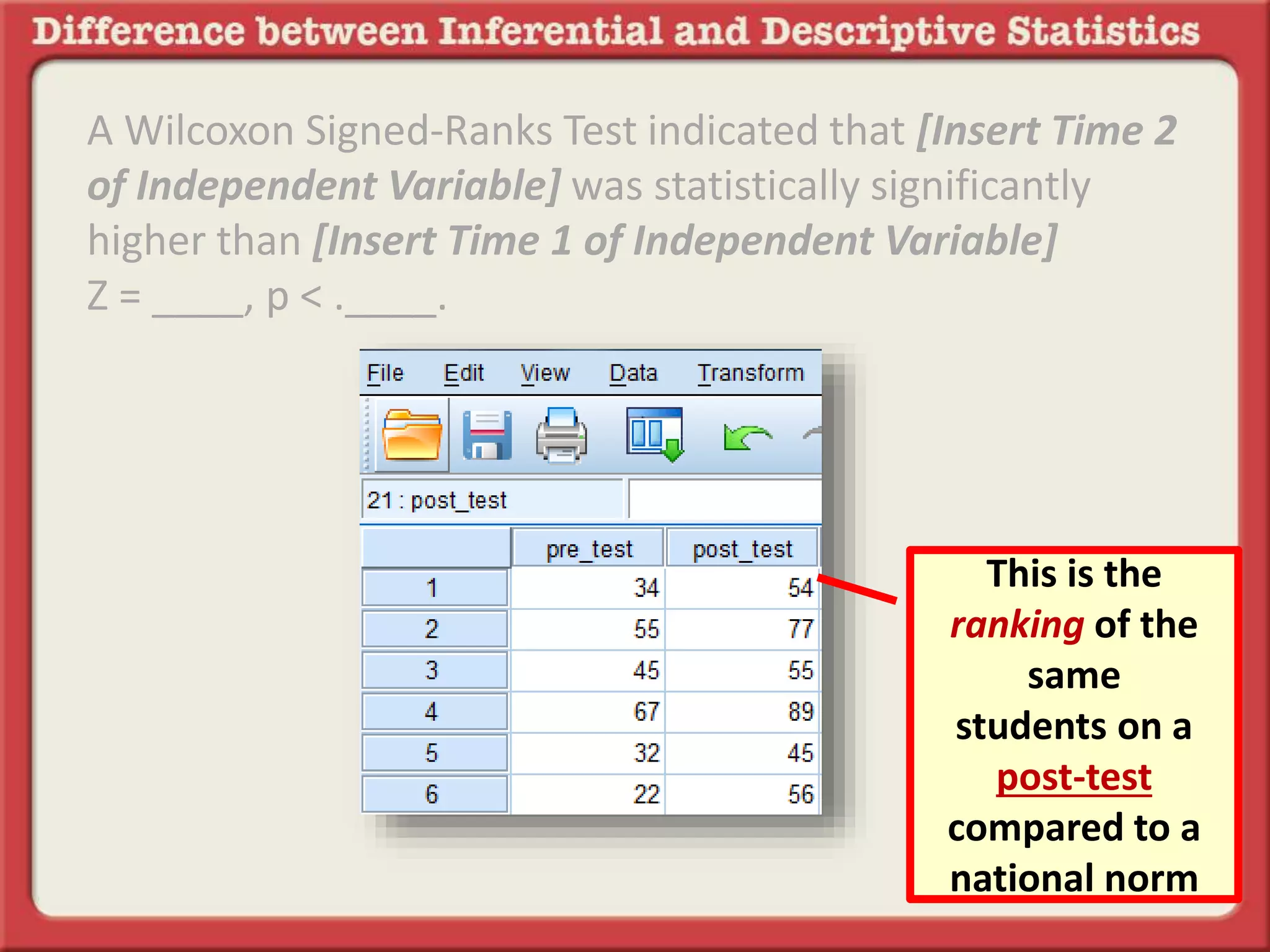Viewport: 1270px width, 952px height.
Task: Click the Recall dialog icon
Action: pyautogui.click(x=655, y=434)
